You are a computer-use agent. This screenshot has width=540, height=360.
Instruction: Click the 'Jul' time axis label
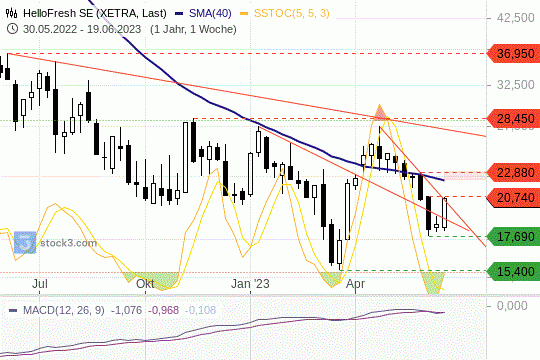point(40,284)
